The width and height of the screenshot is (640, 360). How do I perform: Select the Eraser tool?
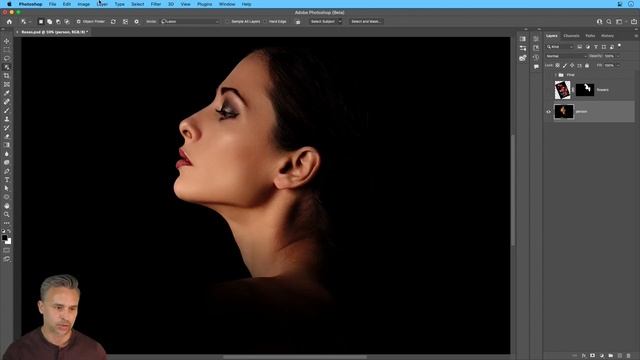[7, 136]
